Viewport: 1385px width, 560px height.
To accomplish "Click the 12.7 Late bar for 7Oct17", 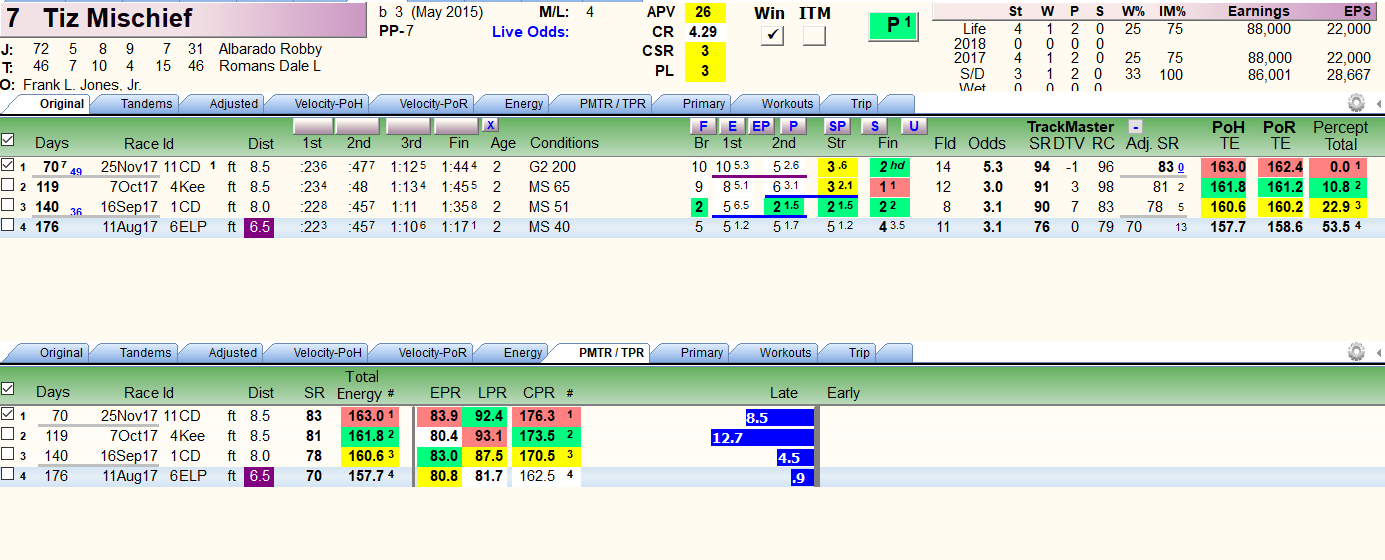I will (762, 437).
